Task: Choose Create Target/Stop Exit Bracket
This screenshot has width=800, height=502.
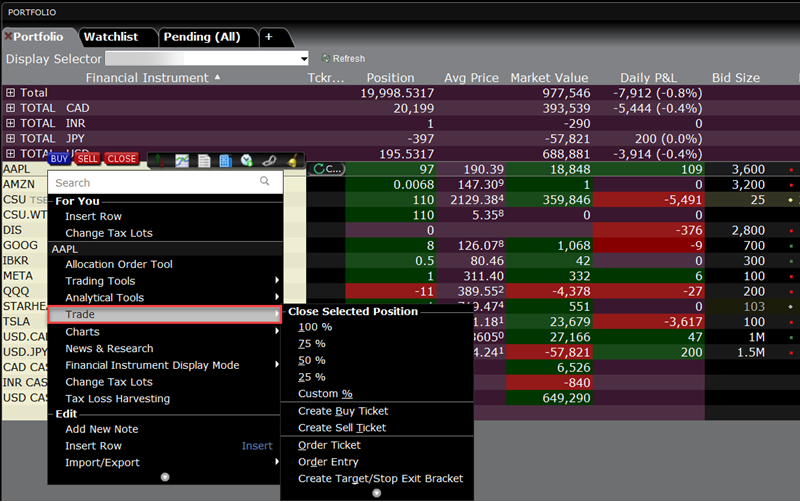Action: (x=381, y=479)
